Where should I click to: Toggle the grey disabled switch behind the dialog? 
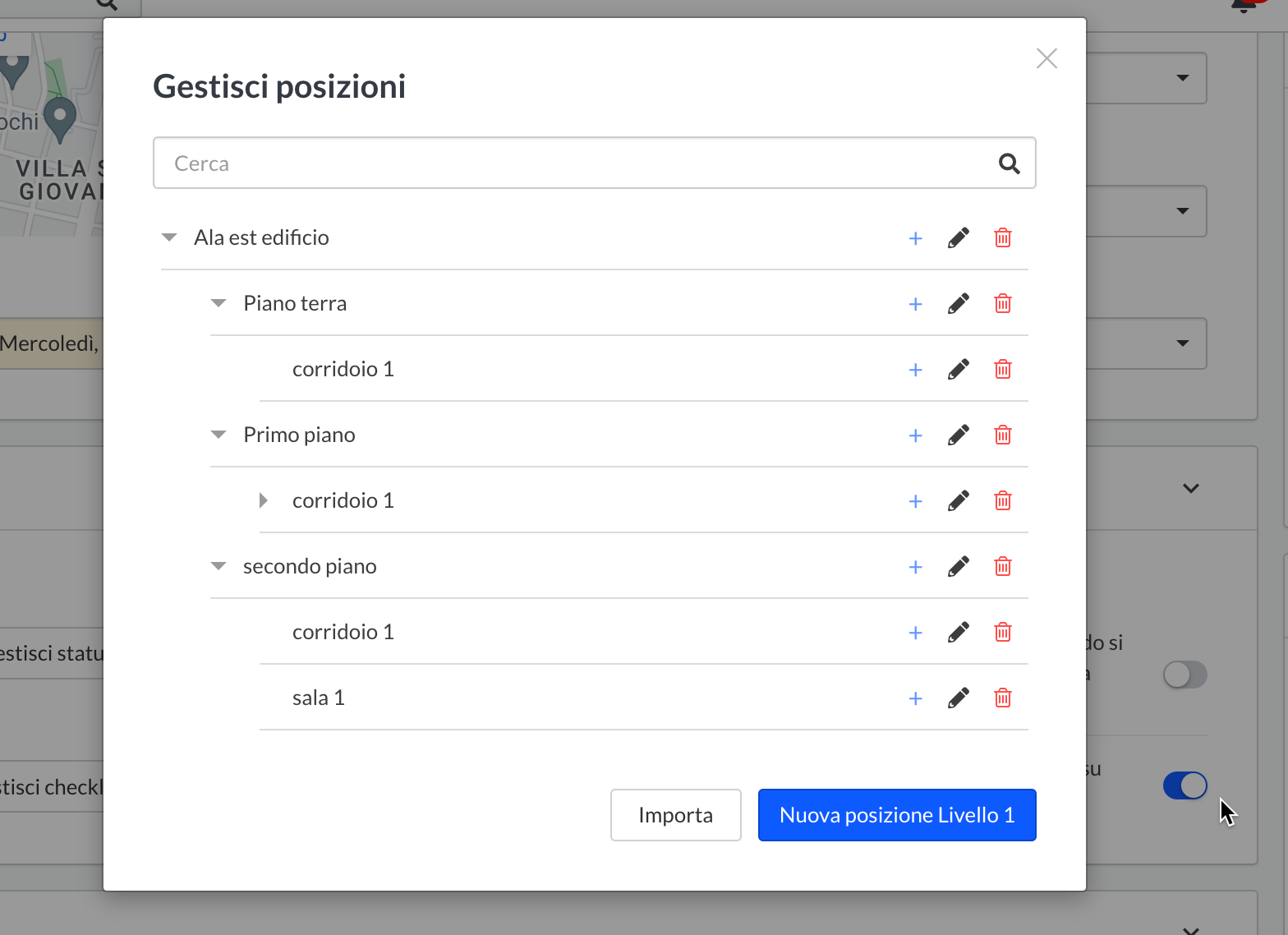(1184, 675)
